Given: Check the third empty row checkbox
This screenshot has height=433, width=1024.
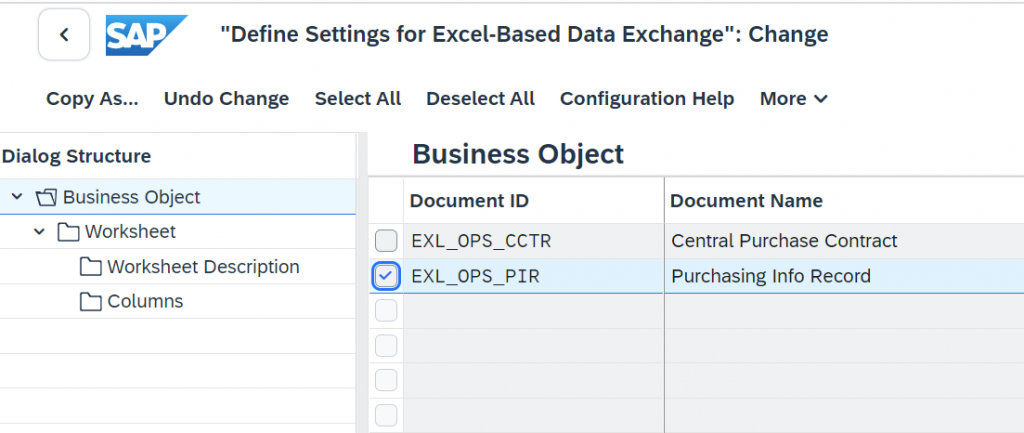Looking at the screenshot, I should [x=386, y=380].
